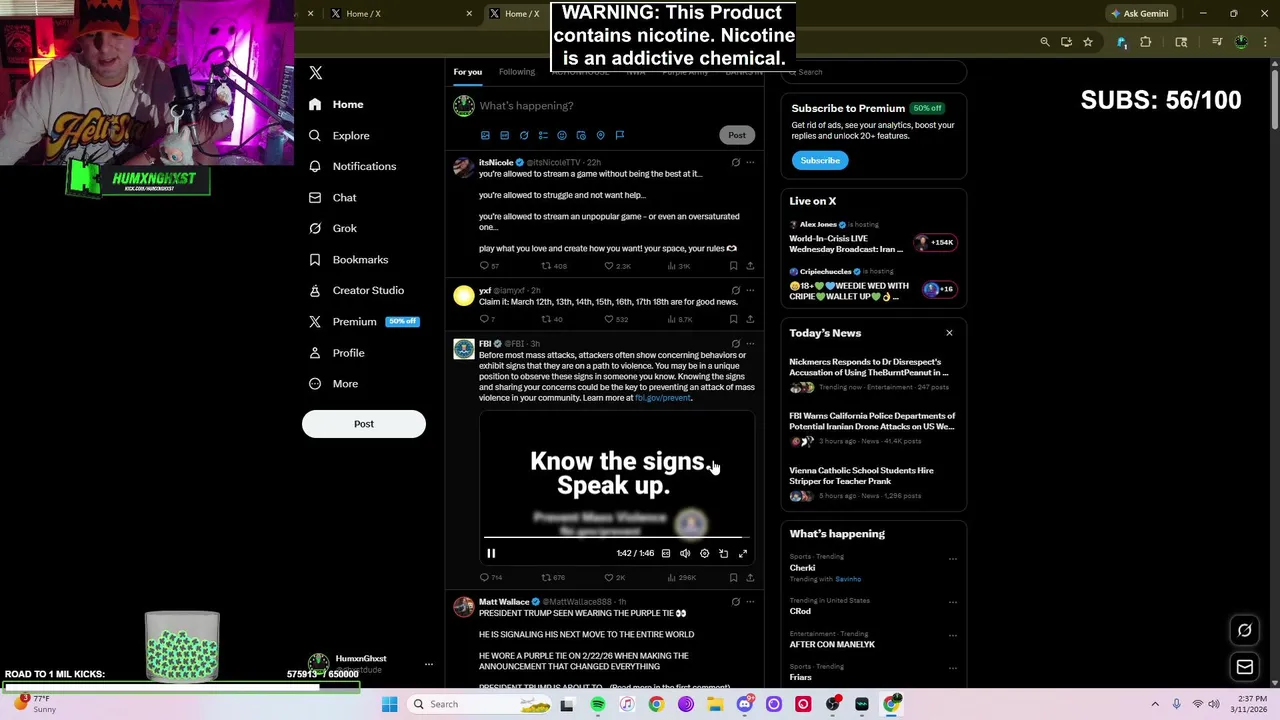Image resolution: width=1280 pixels, height=720 pixels.
Task: Open account menu dots beside HumxnGhxst
Action: [428, 664]
